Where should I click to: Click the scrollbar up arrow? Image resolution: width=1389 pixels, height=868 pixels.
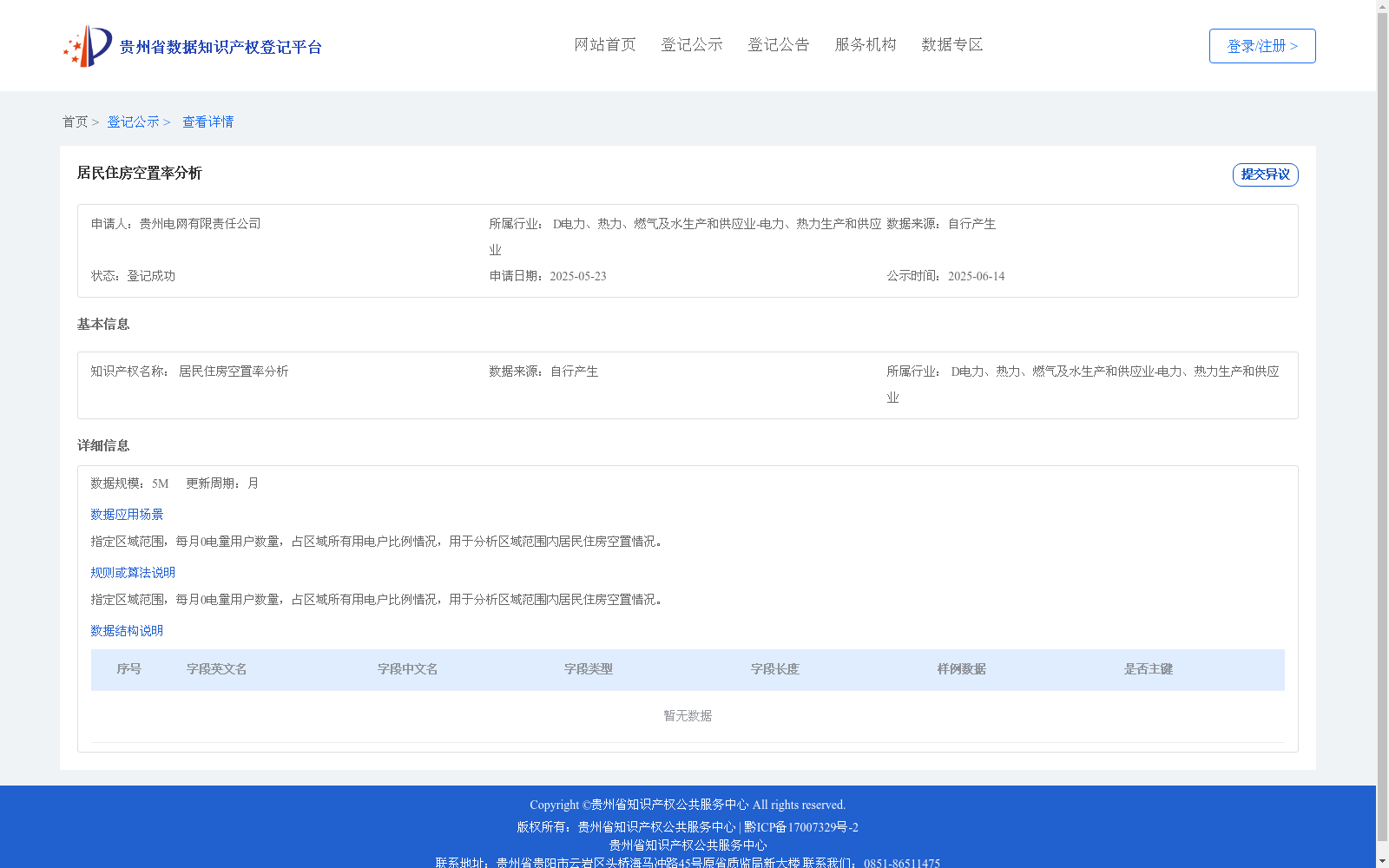[1382, 7]
